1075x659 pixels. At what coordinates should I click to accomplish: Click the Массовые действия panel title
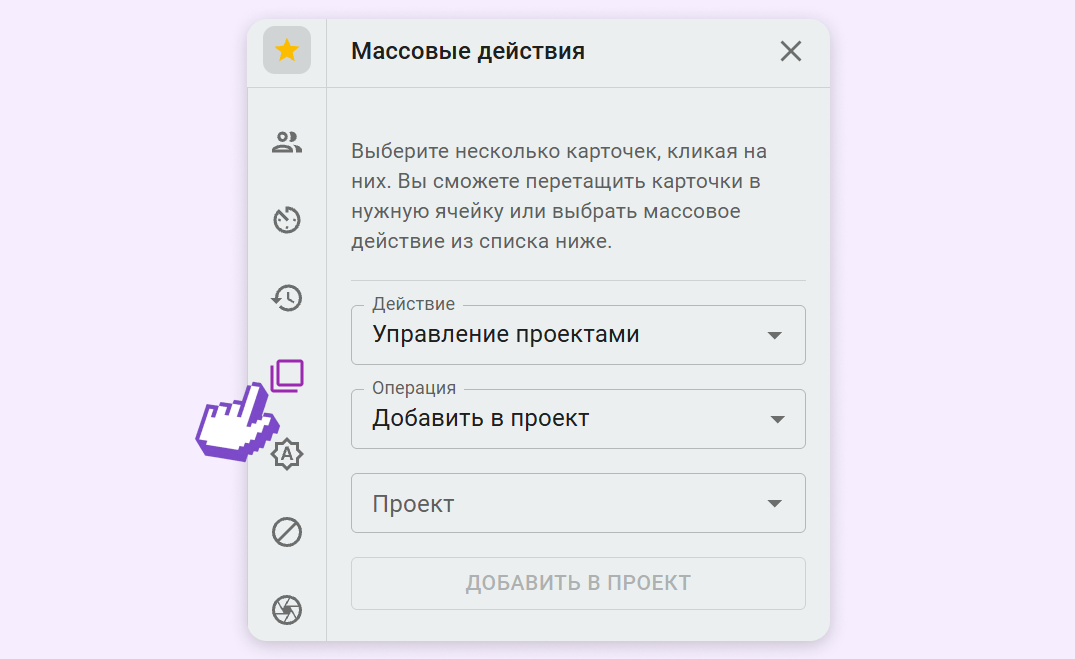468,51
